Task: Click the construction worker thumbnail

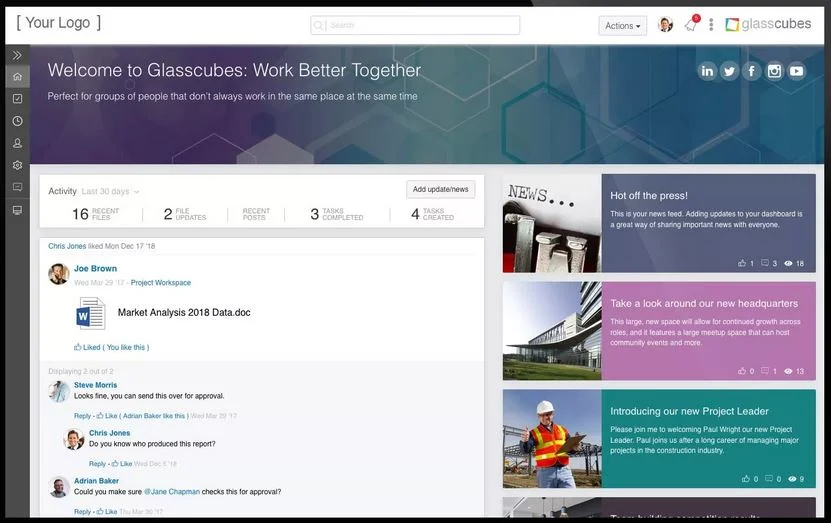Action: 552,439
